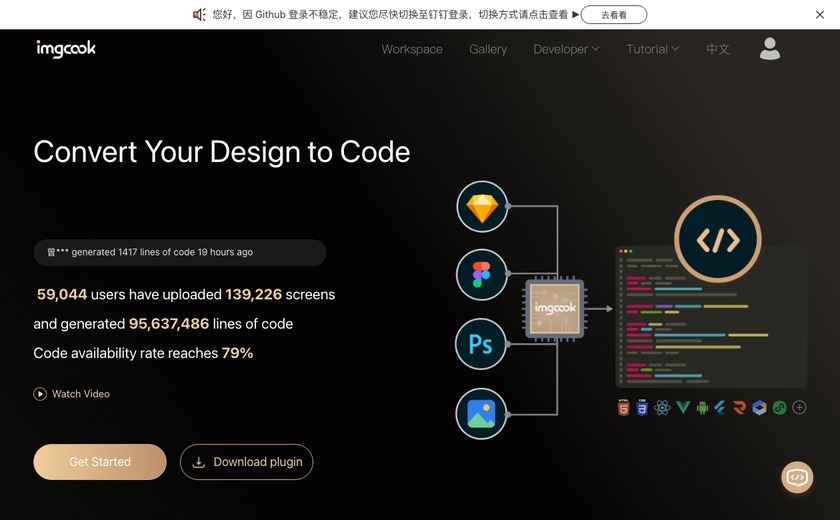
Task: Click the generated 1417 lines notification pill
Action: click(x=180, y=252)
